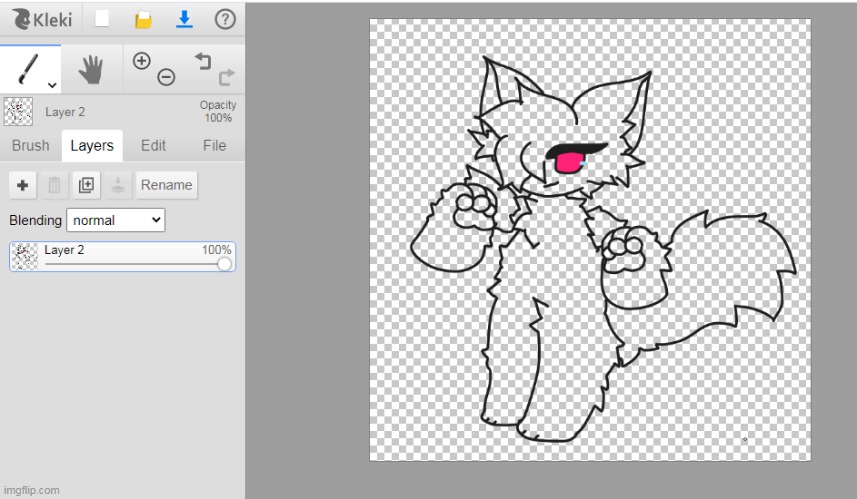Delete the selected layer trash icon

tap(54, 185)
